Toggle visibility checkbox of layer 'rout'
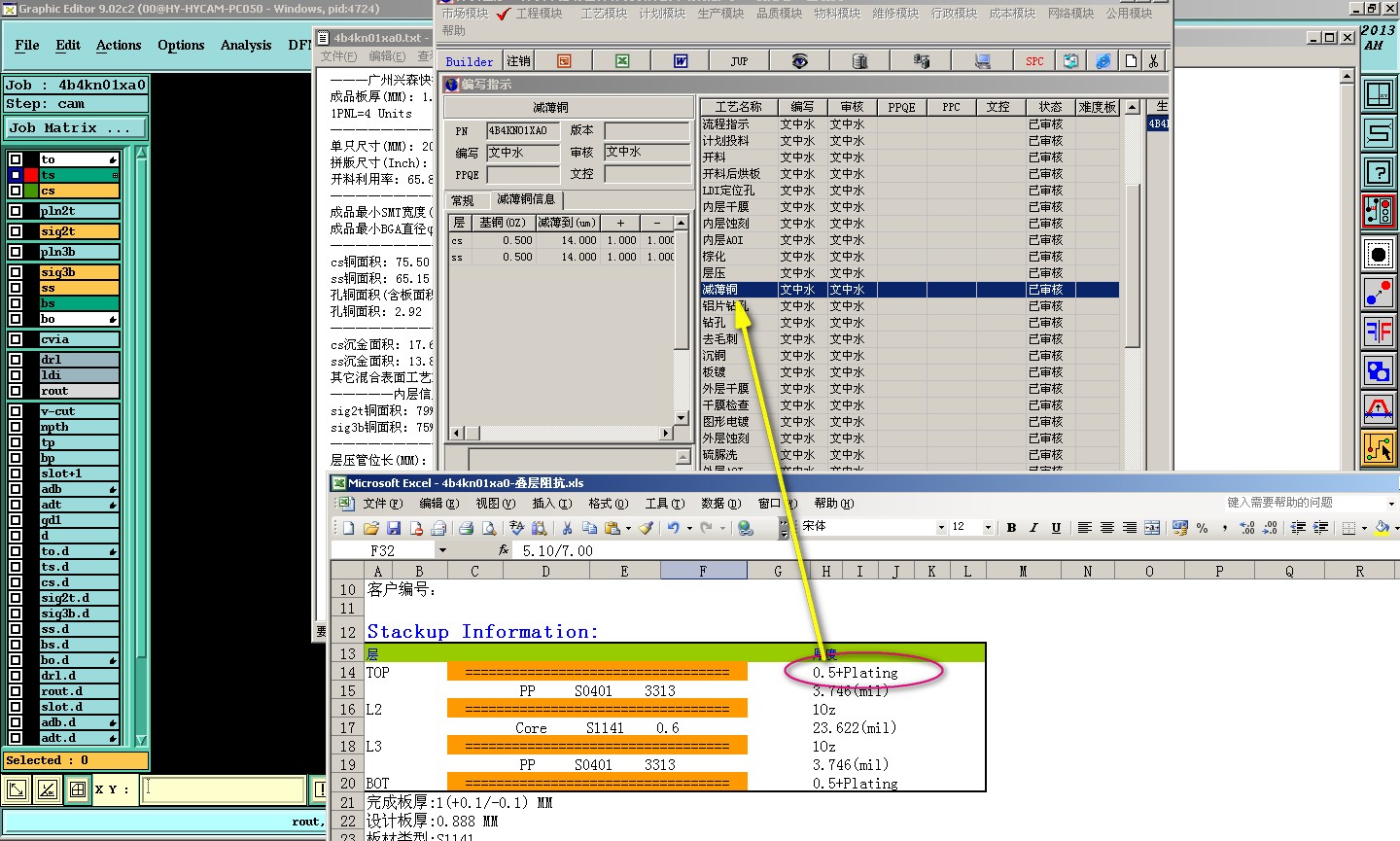The height and width of the screenshot is (841, 1400). click(16, 391)
